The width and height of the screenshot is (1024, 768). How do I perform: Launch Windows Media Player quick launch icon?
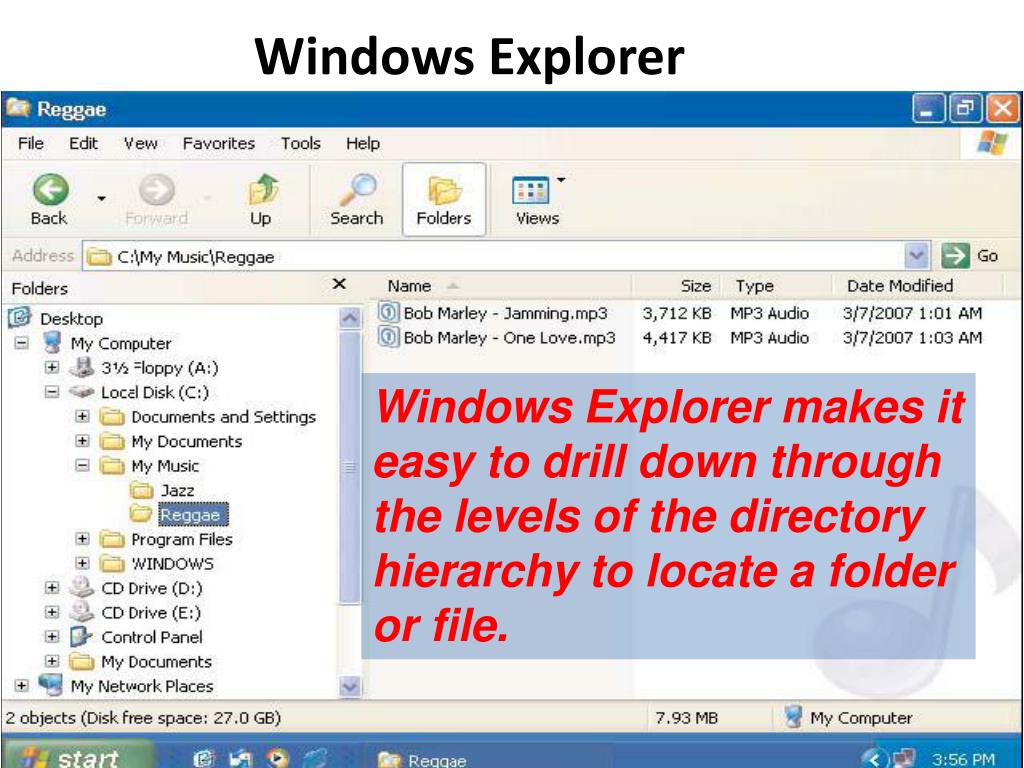tap(278, 758)
